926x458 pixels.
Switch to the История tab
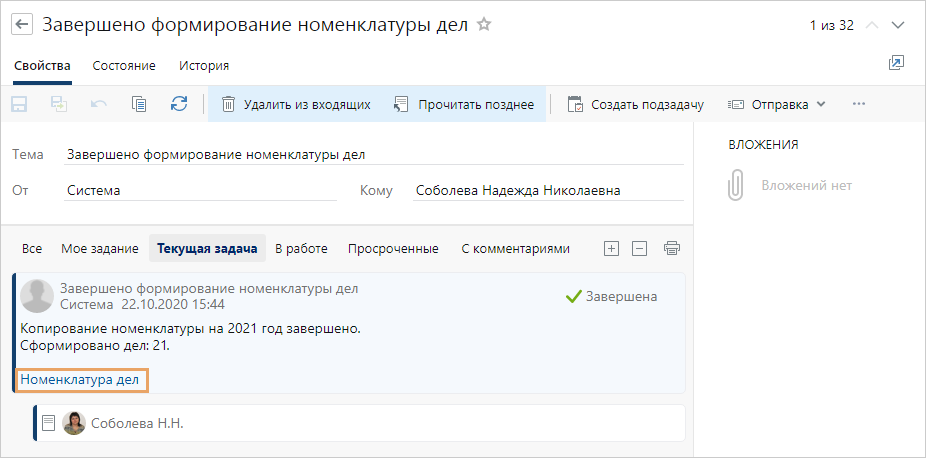tap(204, 66)
